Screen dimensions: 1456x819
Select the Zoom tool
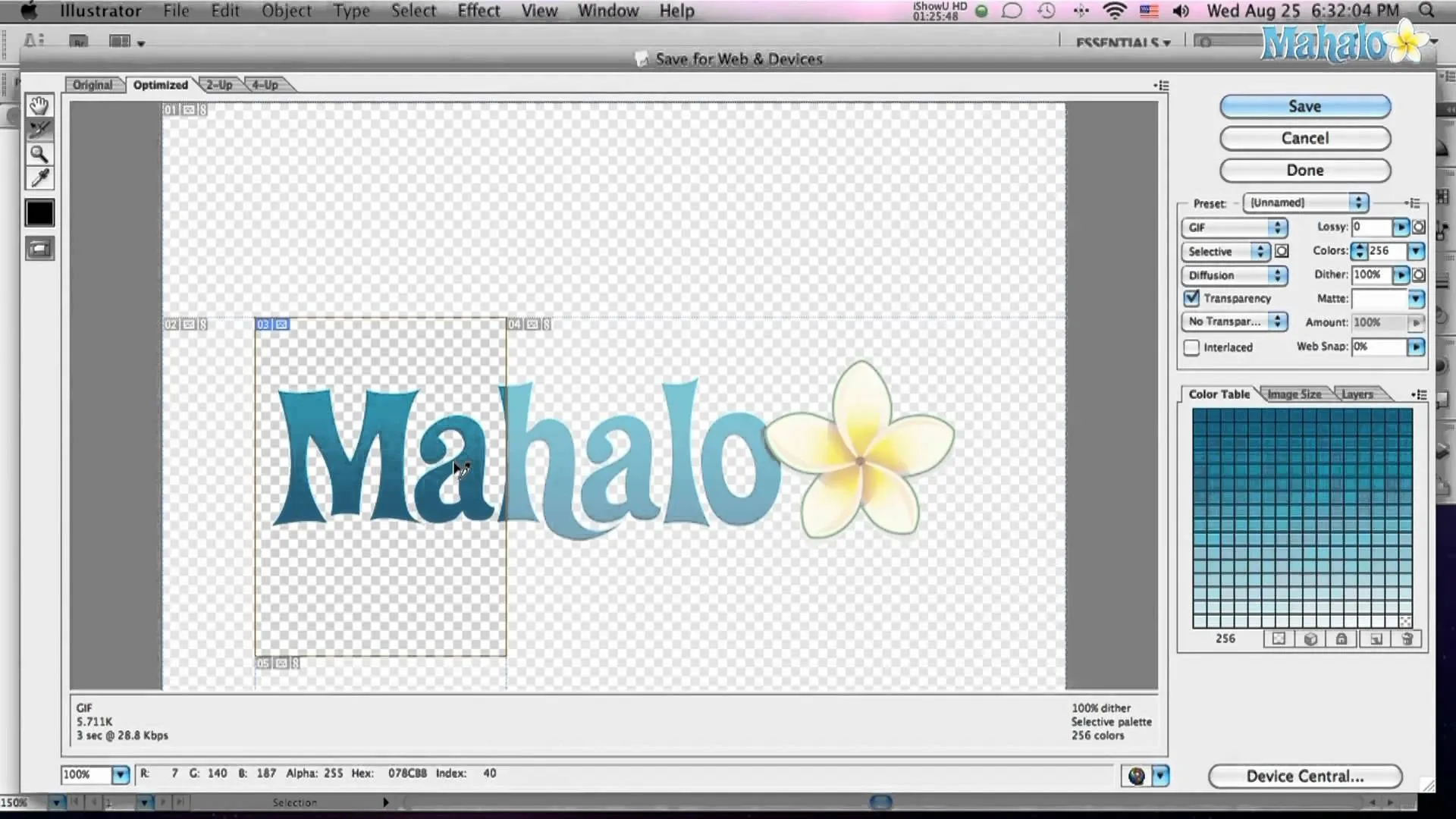point(39,154)
